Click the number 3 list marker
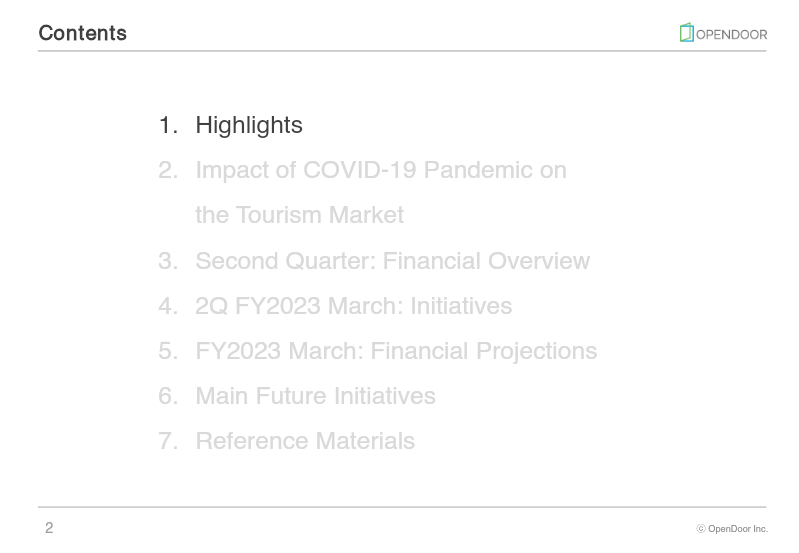799x553 pixels. coord(167,261)
